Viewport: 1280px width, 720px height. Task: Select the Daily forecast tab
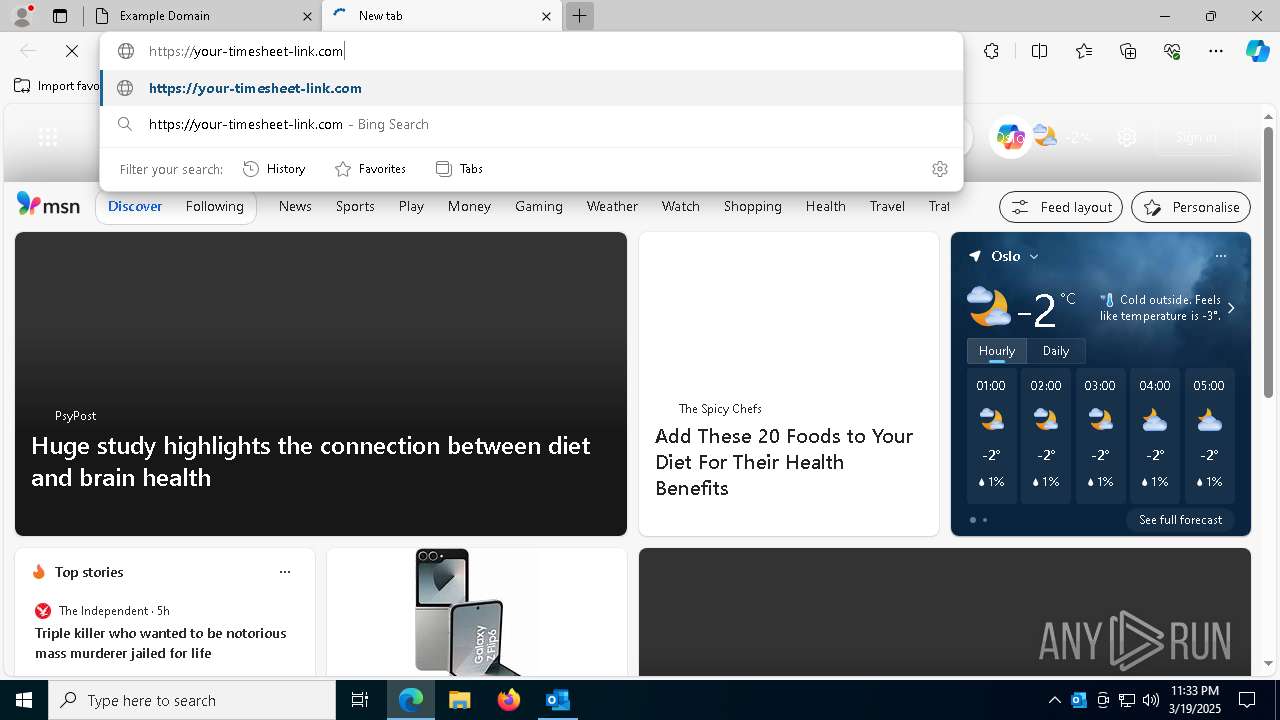[1056, 351]
